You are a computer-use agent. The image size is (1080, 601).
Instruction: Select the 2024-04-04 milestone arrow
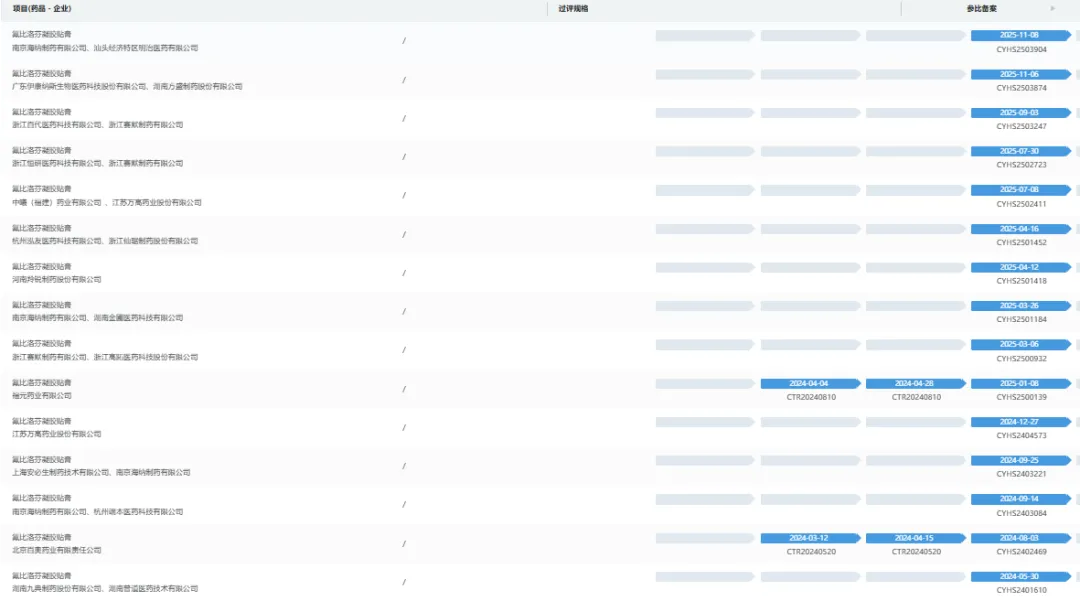(x=808, y=383)
